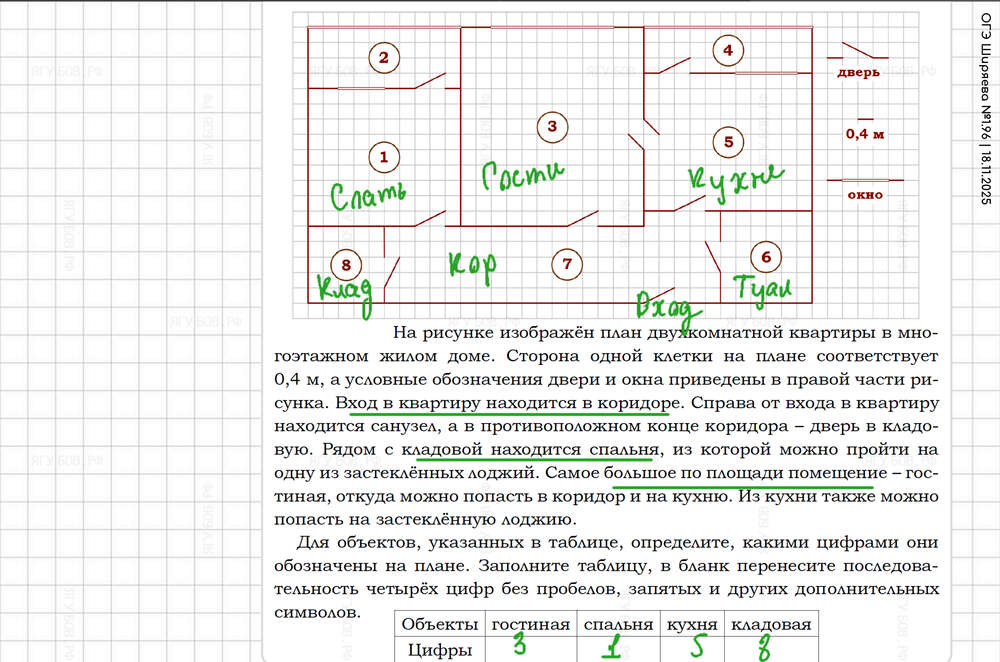This screenshot has height=662, width=1000.
Task: Click the circled number 1 on the plan
Action: coord(382,156)
